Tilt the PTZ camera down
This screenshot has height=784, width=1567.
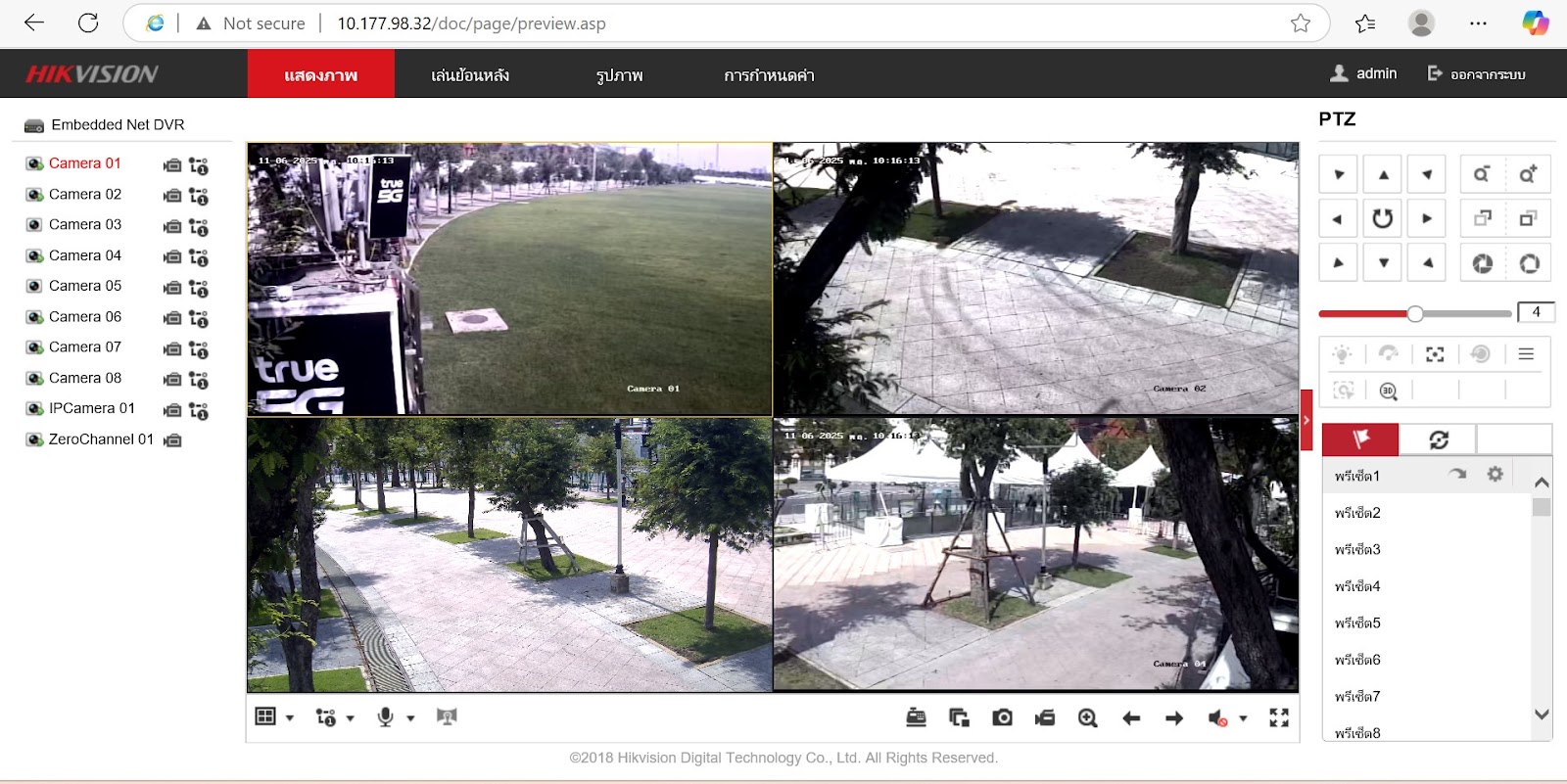point(1383,262)
